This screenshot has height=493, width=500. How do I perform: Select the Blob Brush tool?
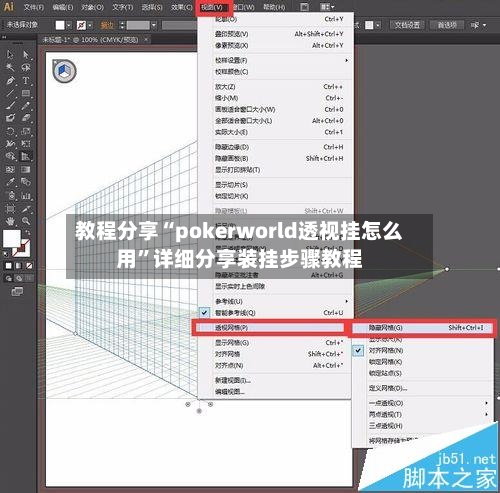pyautogui.click(x=10, y=118)
